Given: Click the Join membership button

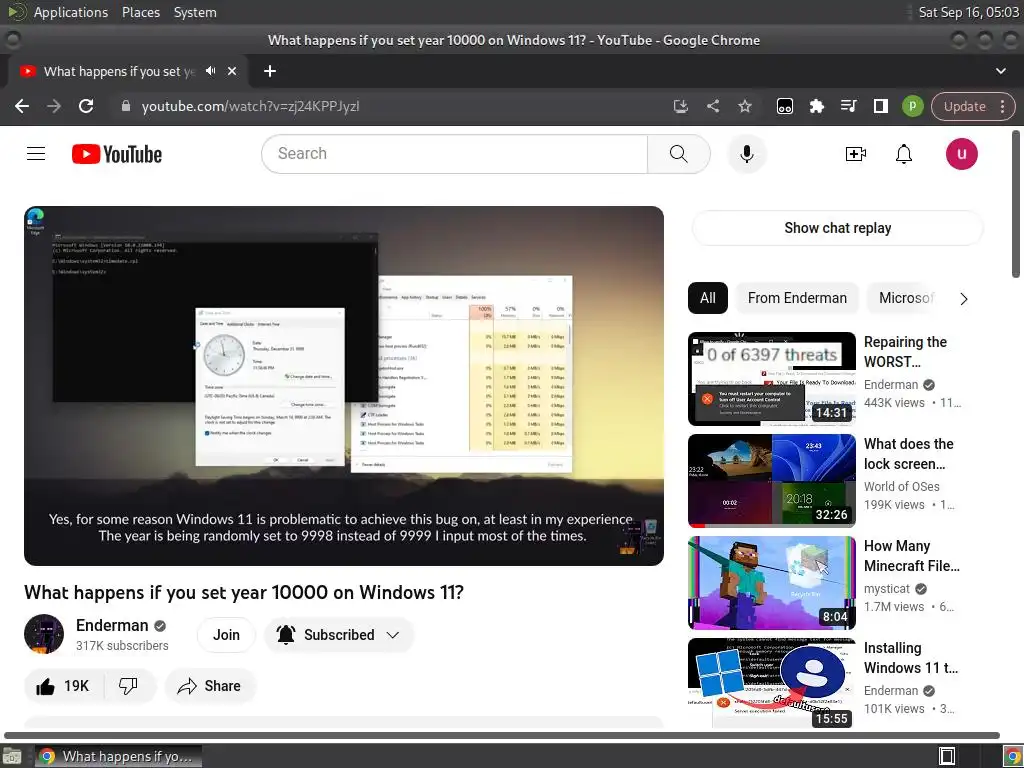Looking at the screenshot, I should coord(226,635).
